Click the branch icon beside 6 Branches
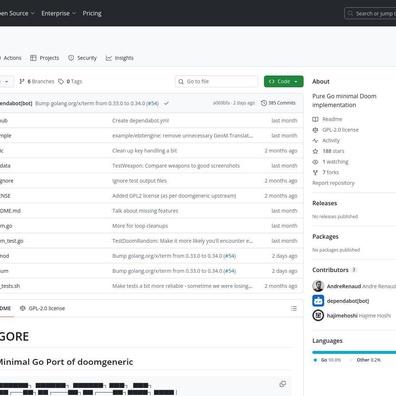This screenshot has width=396, height=396. (x=22, y=81)
